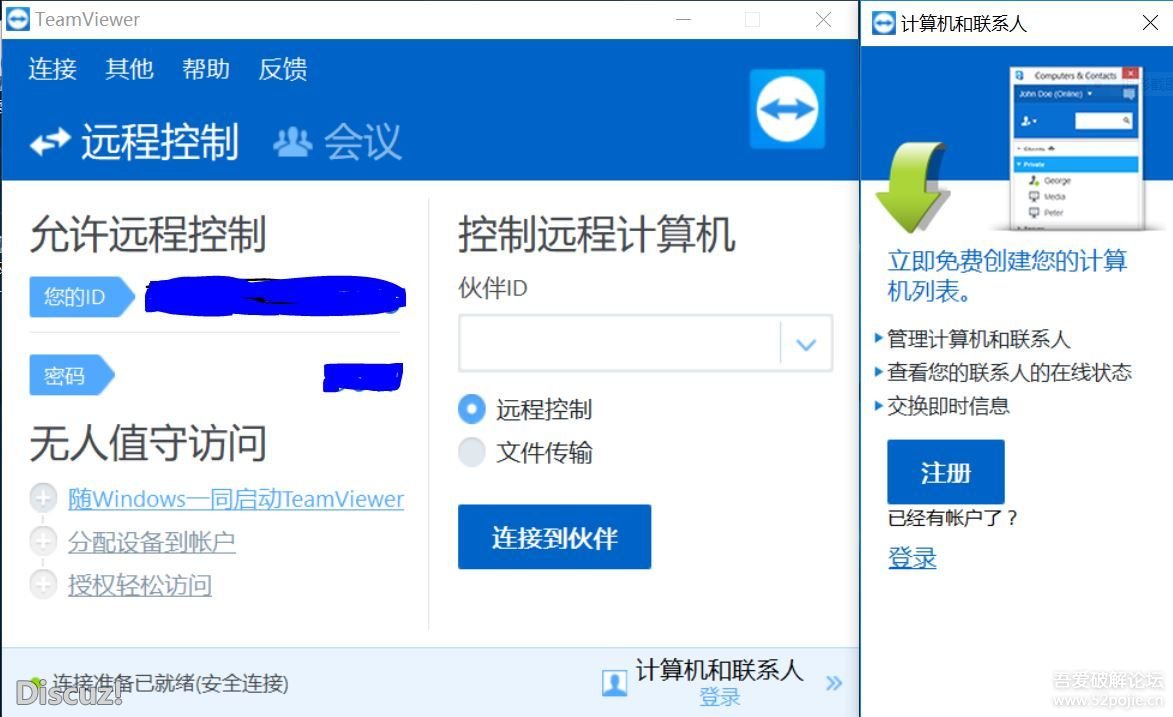Image resolution: width=1173 pixels, height=717 pixels.
Task: Click the 已经有帐户了？ text
Action: pos(952,517)
